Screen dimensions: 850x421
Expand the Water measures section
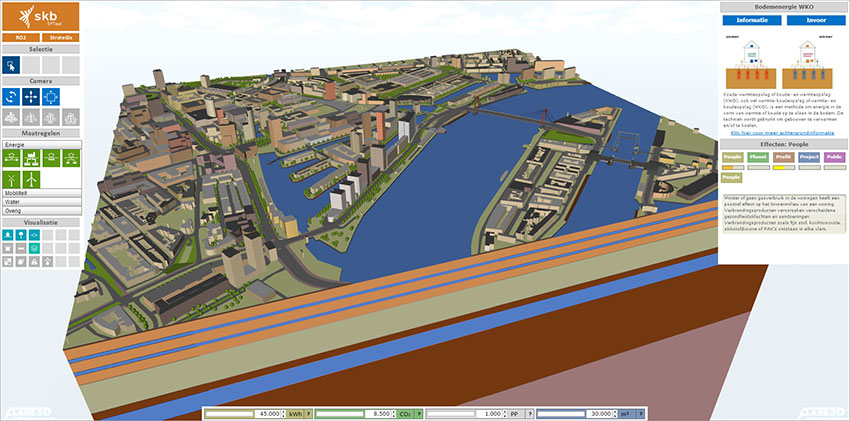click(x=40, y=201)
